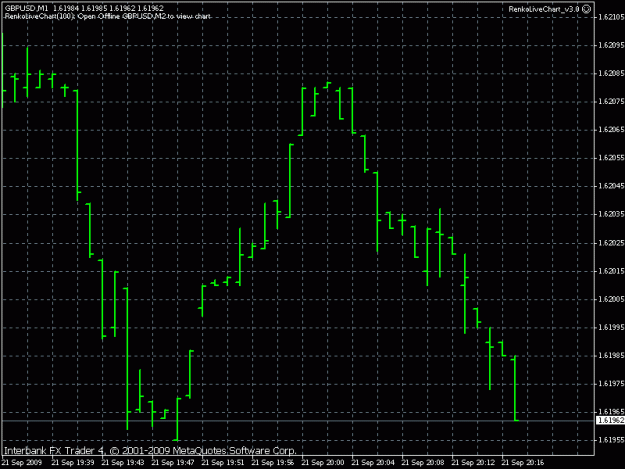Select the highlighted current price tag 1.61962
This screenshot has height=469, width=625.
pyautogui.click(x=610, y=420)
